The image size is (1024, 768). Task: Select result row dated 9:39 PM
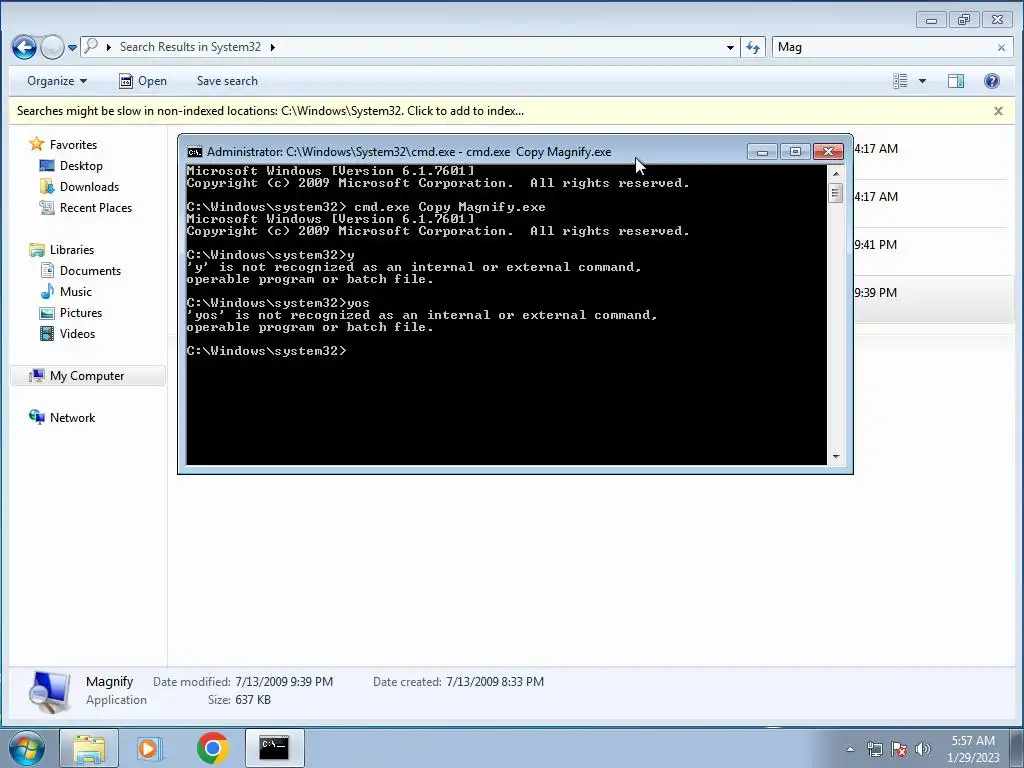935,298
